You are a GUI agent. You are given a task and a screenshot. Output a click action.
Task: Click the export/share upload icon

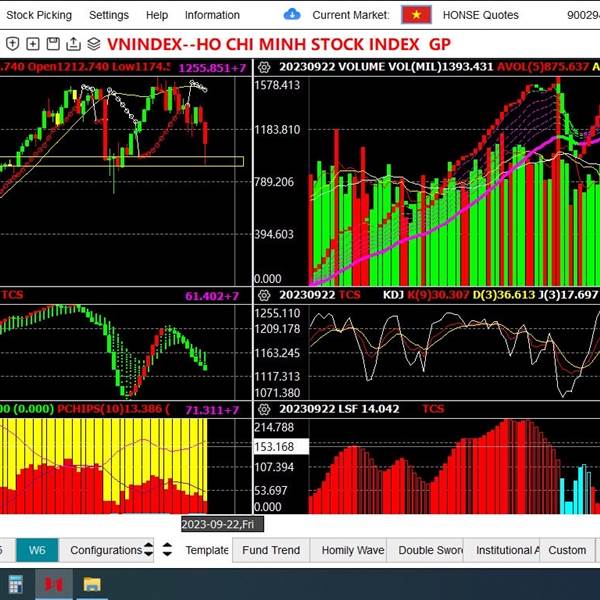pos(73,44)
